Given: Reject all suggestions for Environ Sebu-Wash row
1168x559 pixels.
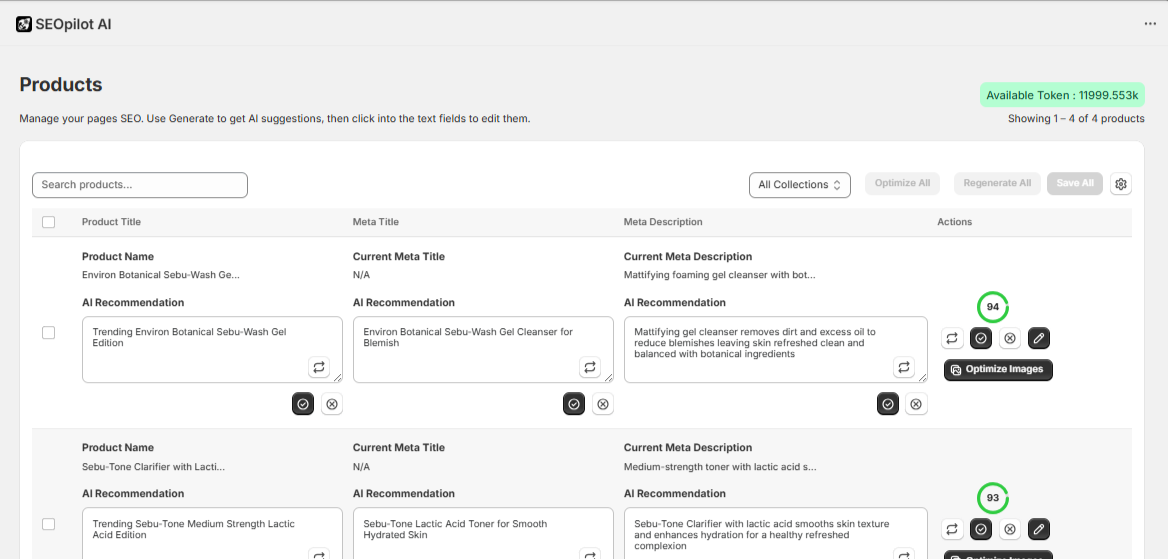Looking at the screenshot, I should pos(1010,338).
